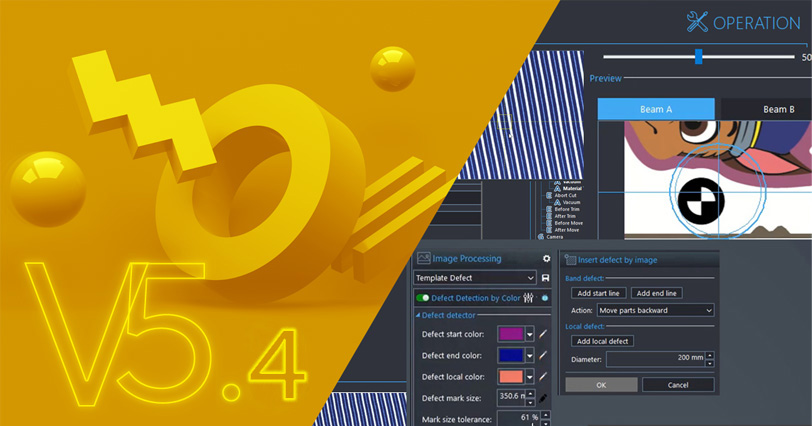
Task: Expand Defect start color dropdown arrow
Action: (x=530, y=334)
